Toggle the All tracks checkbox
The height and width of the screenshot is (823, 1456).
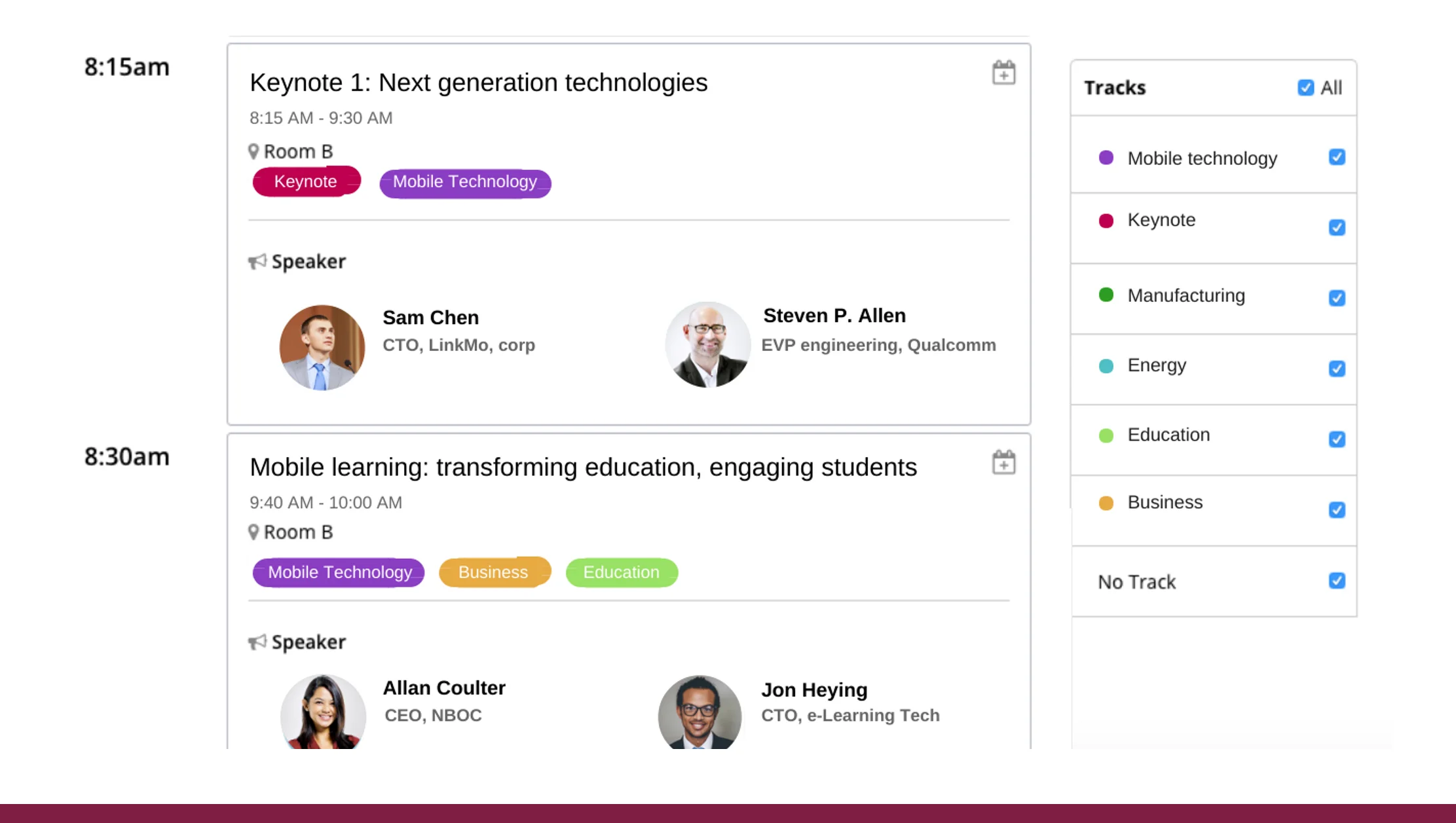pyautogui.click(x=1305, y=88)
